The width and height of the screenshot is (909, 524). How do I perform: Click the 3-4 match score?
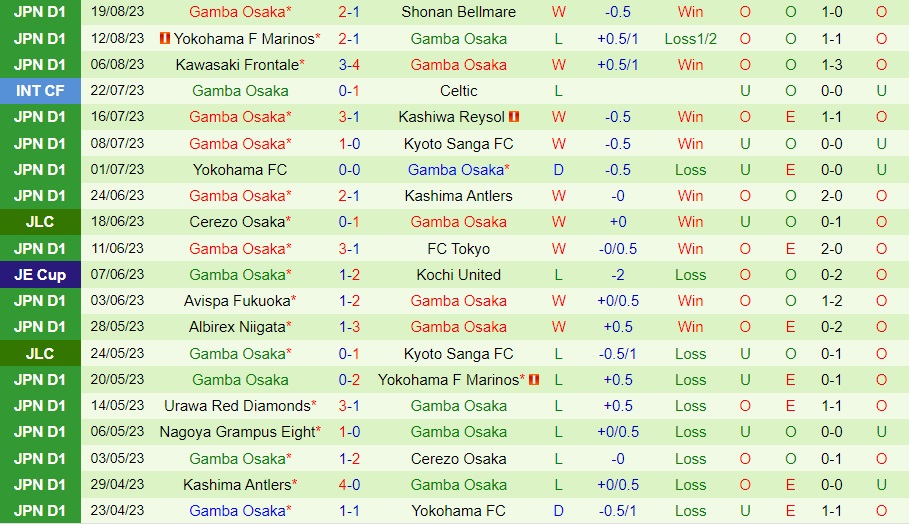[349, 65]
